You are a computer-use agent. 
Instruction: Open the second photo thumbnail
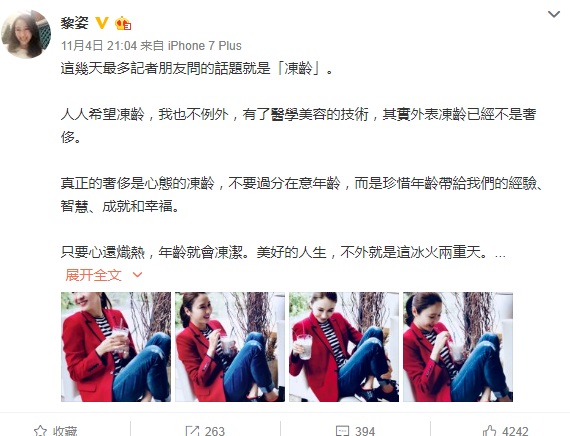point(230,347)
